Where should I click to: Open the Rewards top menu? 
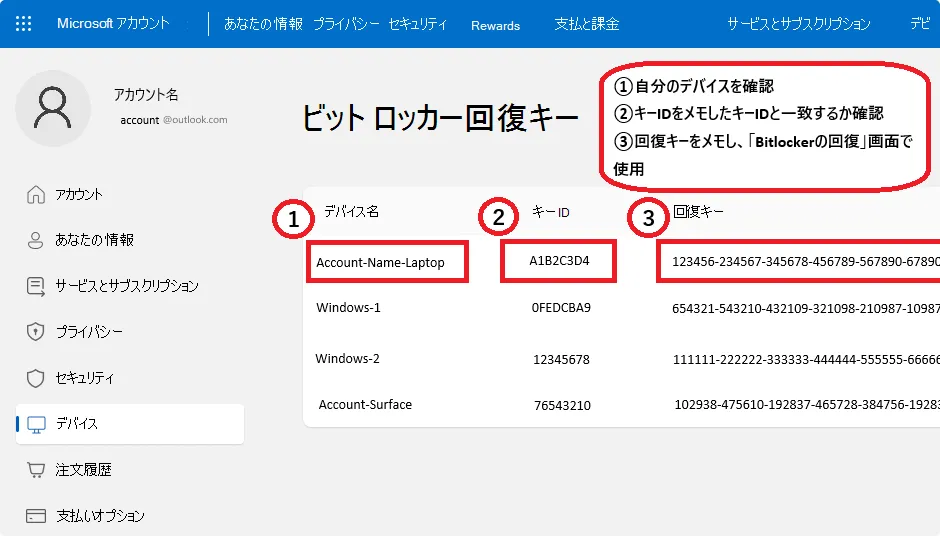495,25
